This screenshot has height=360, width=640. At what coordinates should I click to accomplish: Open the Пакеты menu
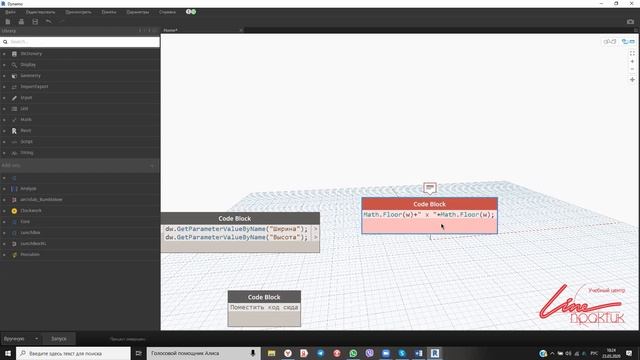109,12
